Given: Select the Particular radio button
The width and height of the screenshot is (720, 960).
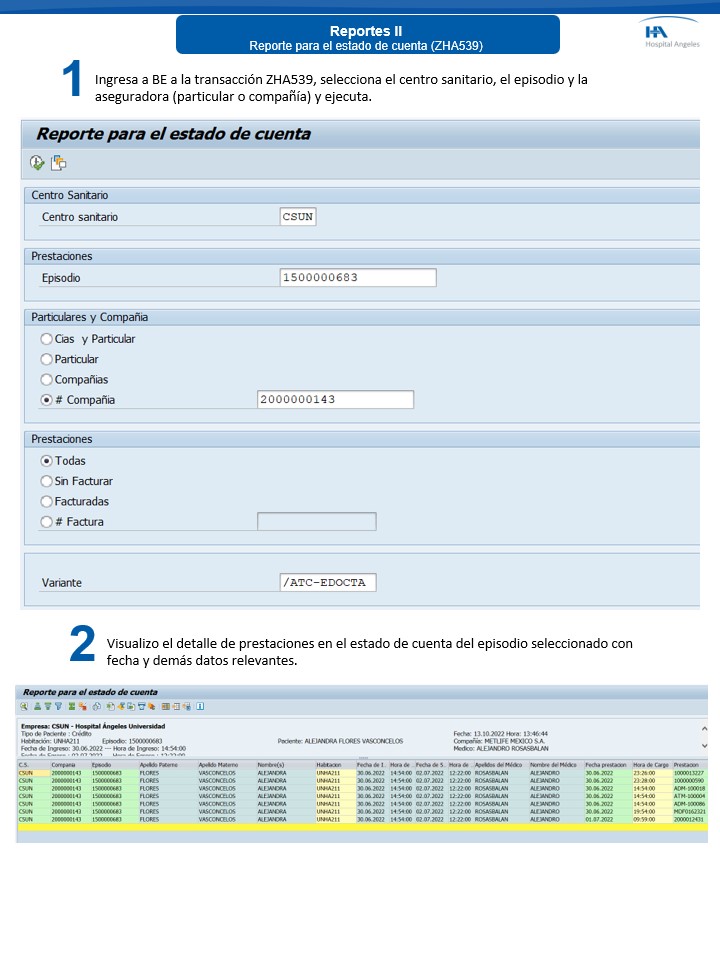Looking at the screenshot, I should tap(46, 359).
